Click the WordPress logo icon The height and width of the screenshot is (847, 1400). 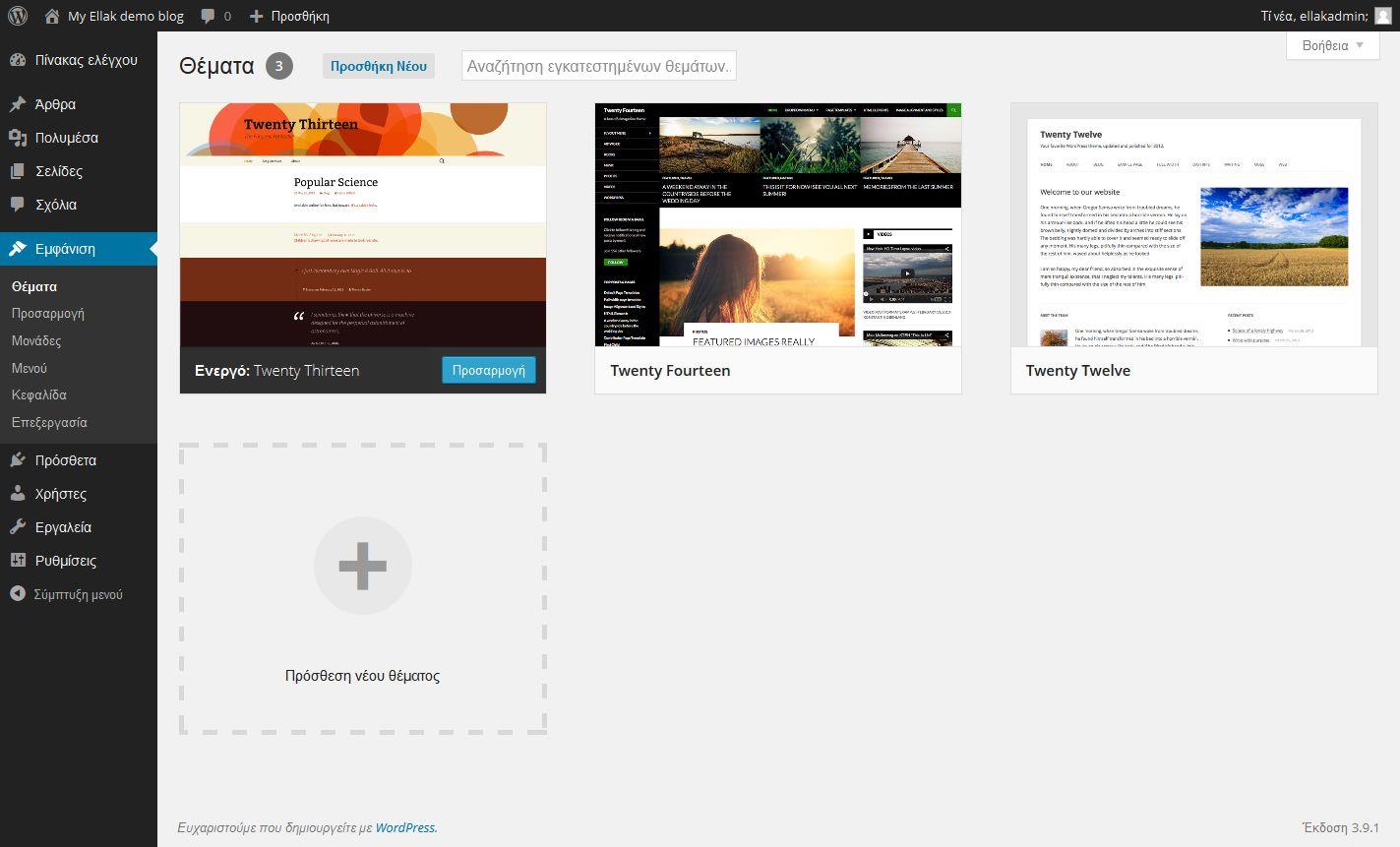pyautogui.click(x=17, y=16)
